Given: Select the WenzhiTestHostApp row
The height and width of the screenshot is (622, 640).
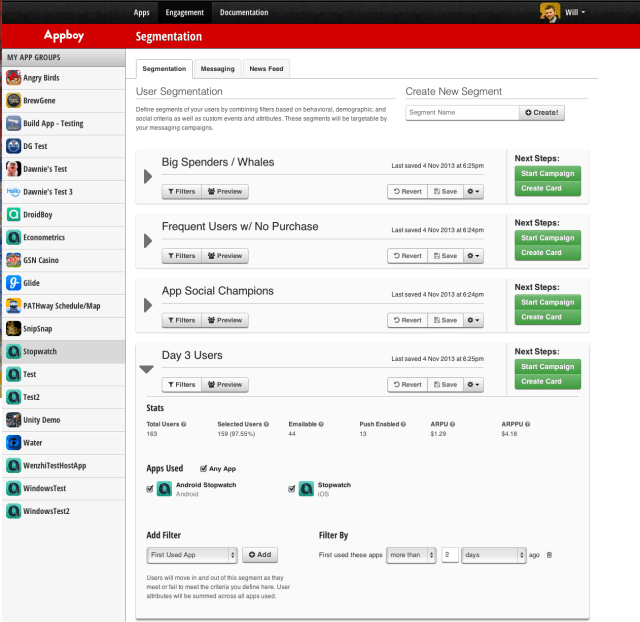Looking at the screenshot, I should (64, 465).
